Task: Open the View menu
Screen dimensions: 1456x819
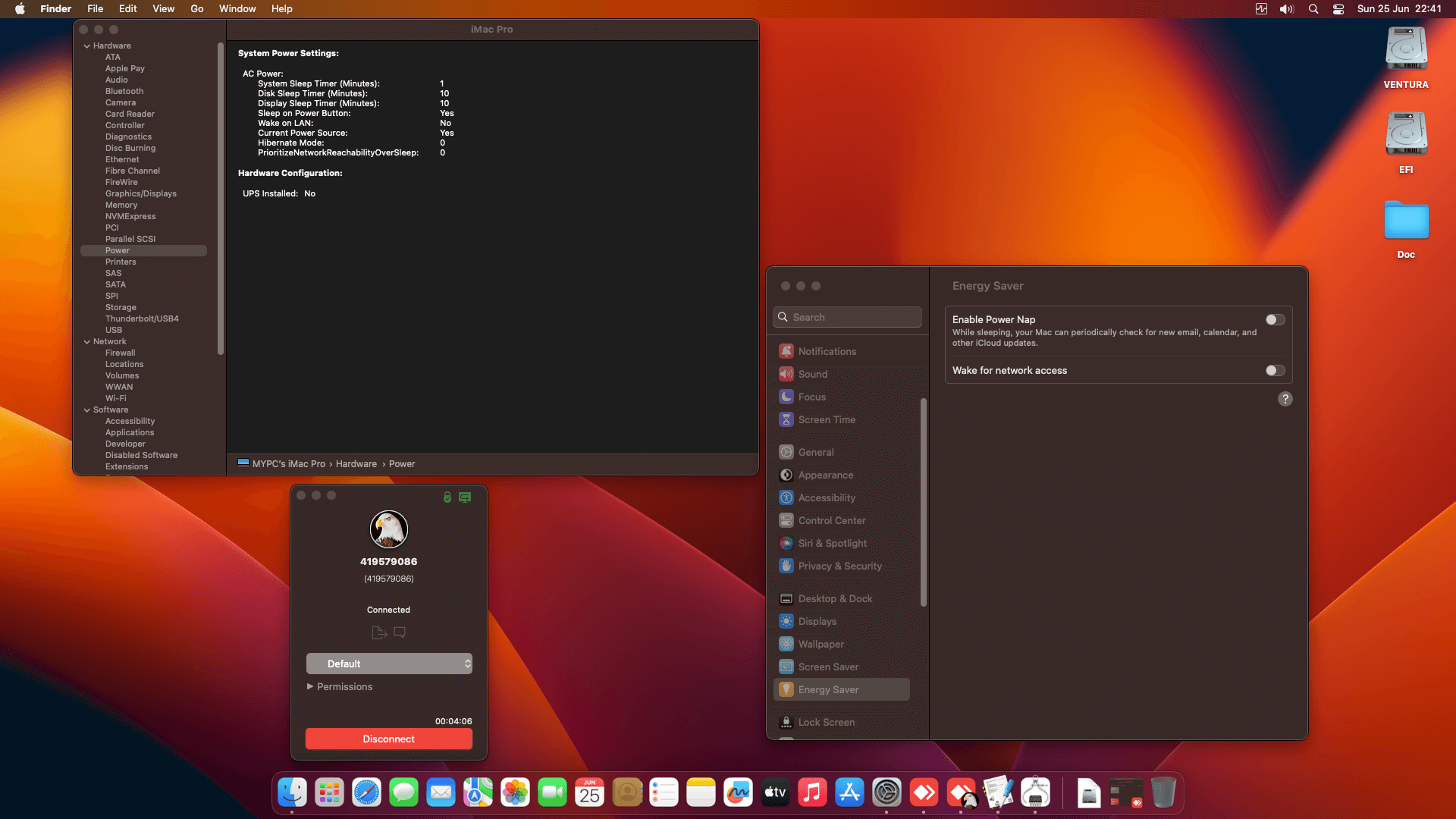Action: point(163,9)
